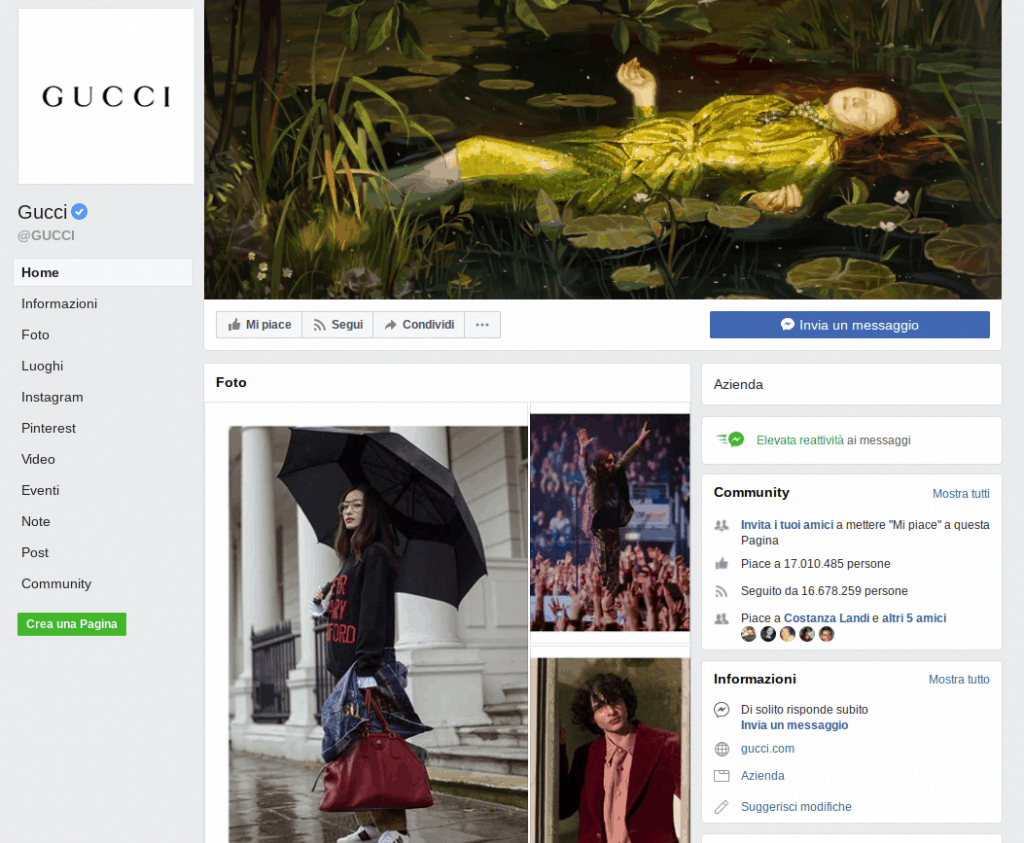Viewport: 1024px width, 843px height.
Task: Open Note in the sidebar
Action: (36, 522)
